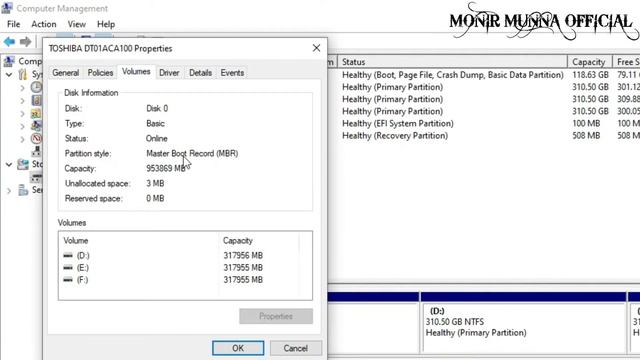Select the Task Scheduler clock icon
This screenshot has height=360, width=640.
pos(36,87)
